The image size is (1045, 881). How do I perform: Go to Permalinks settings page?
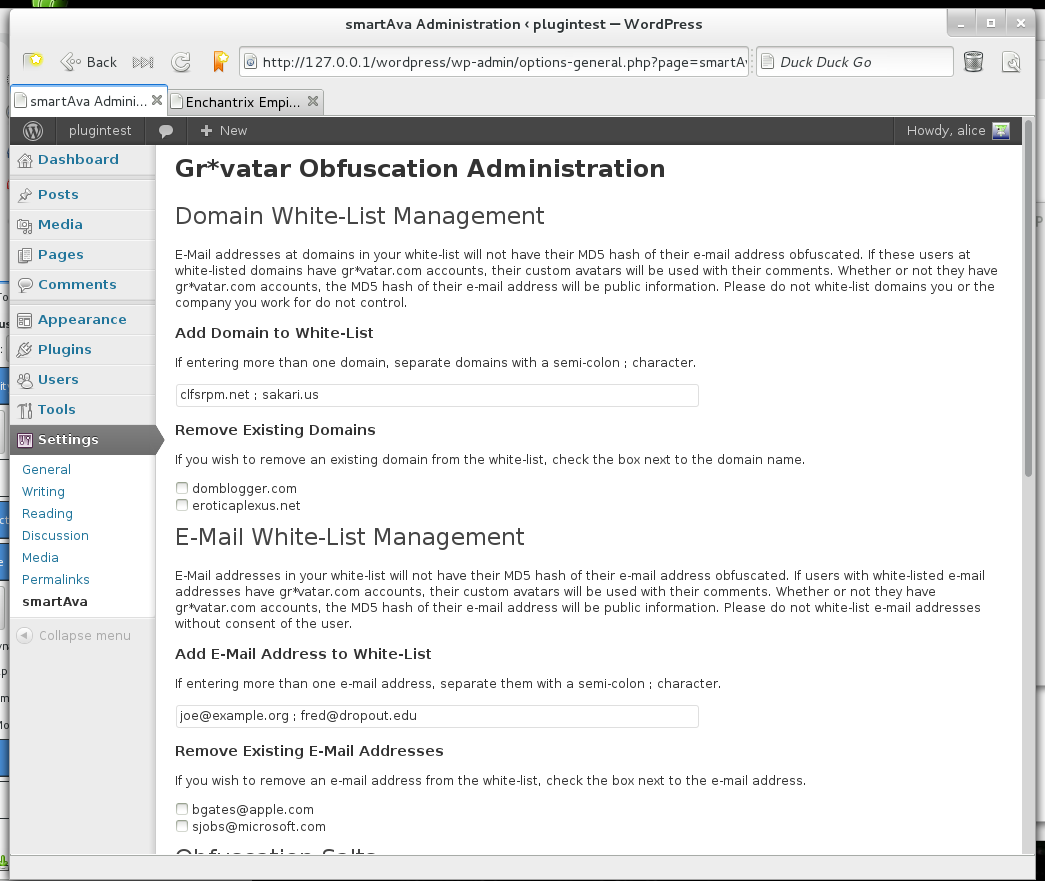(56, 580)
